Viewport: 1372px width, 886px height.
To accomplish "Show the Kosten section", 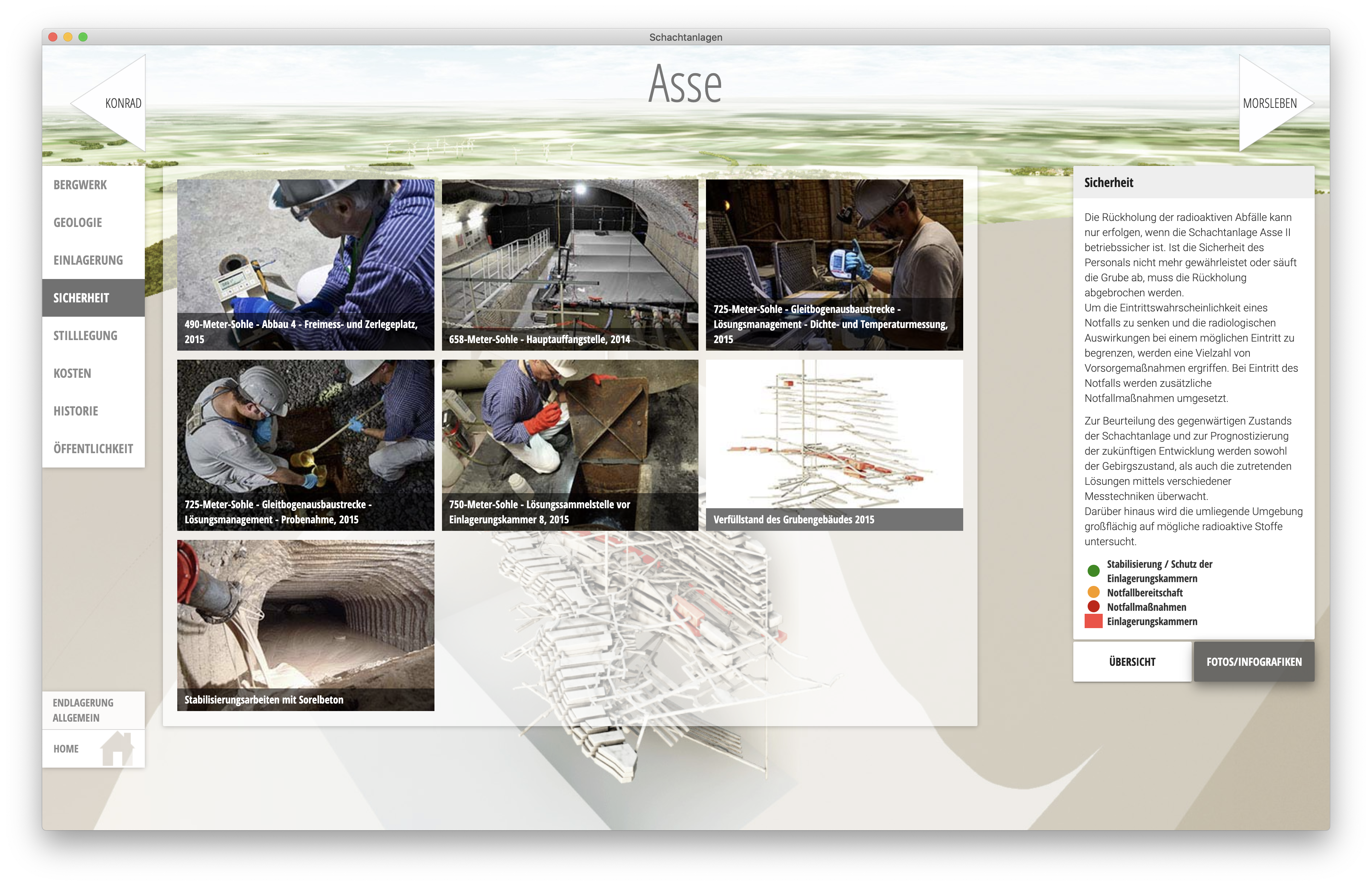I will (x=72, y=373).
